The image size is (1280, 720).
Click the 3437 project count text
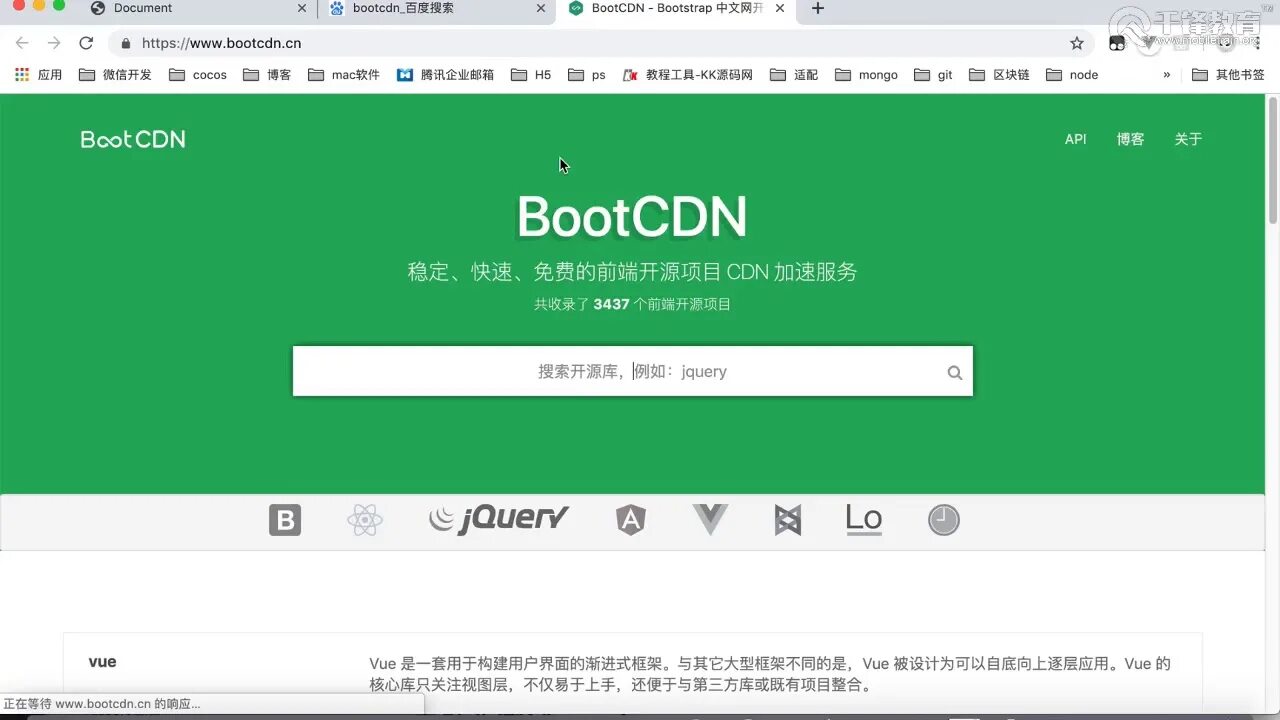611,304
